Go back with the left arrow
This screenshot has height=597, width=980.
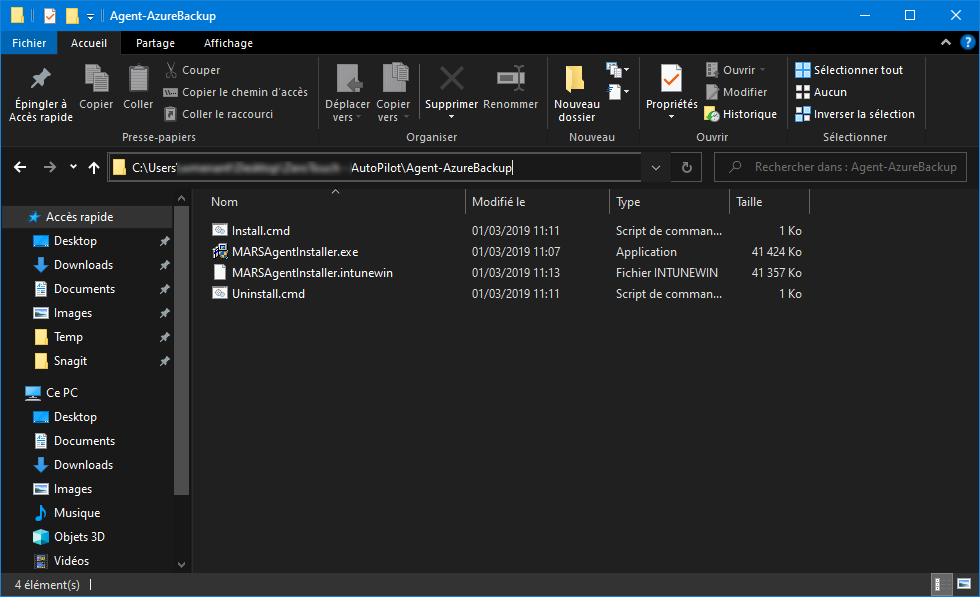pos(20,167)
